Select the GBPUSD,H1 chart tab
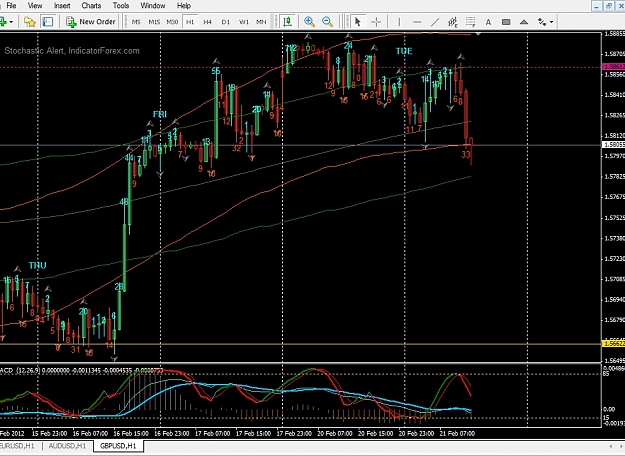This screenshot has width=625, height=456. [118, 446]
